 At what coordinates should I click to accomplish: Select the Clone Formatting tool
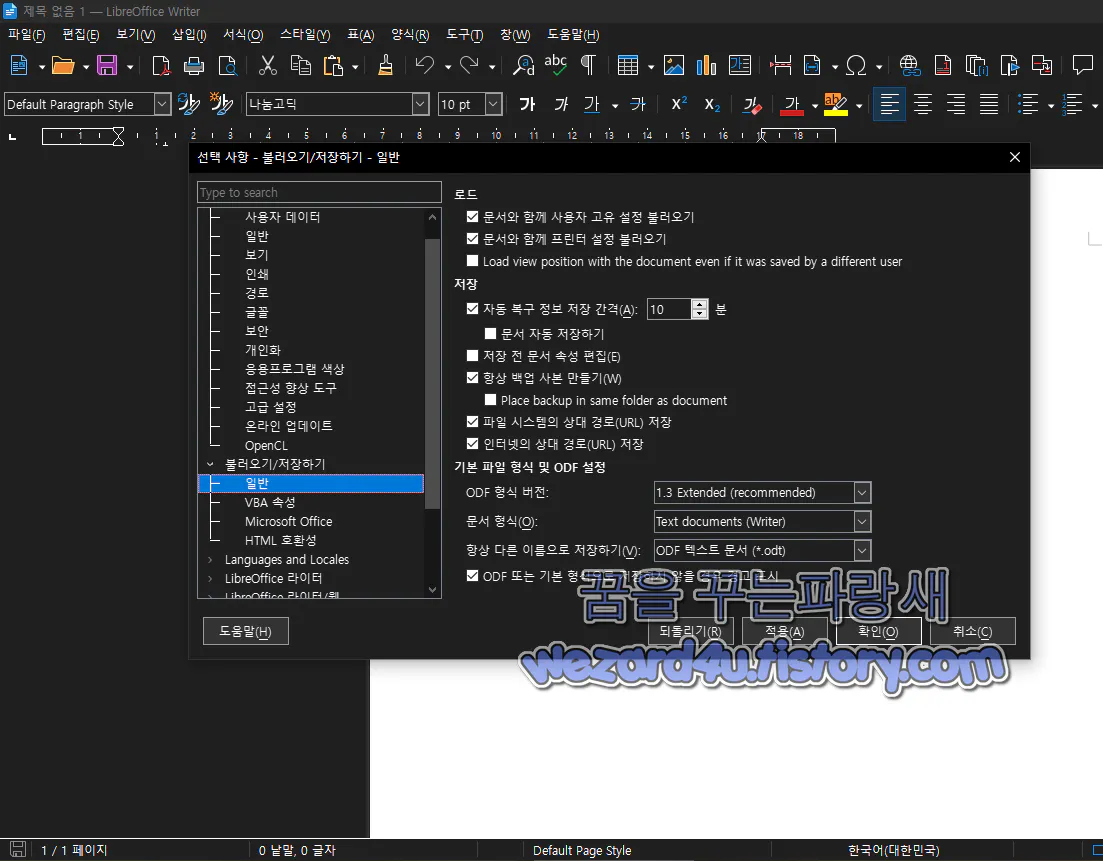[x=385, y=65]
